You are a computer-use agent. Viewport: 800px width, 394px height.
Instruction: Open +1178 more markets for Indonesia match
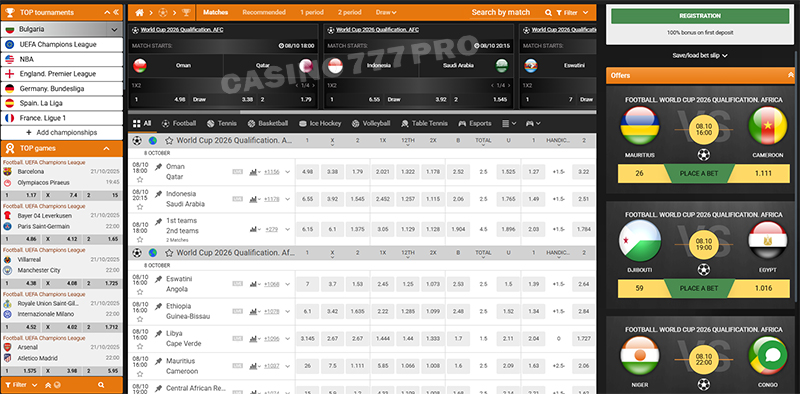coord(271,199)
